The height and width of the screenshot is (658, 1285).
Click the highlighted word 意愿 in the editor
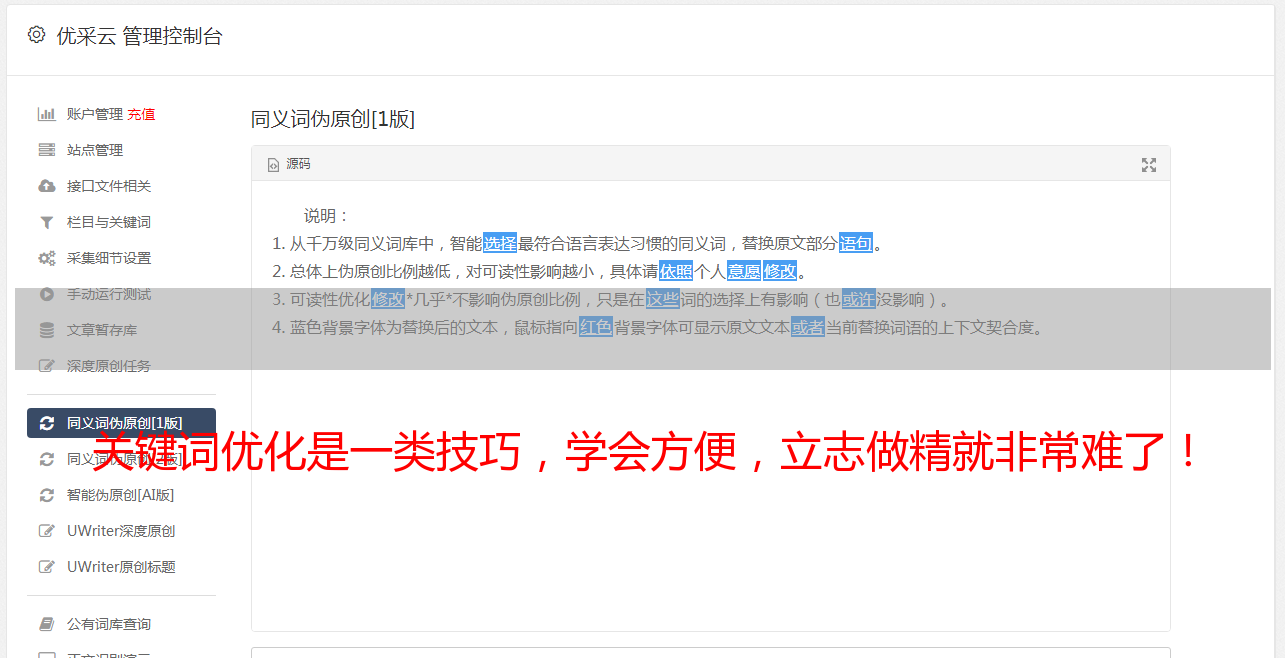click(743, 271)
